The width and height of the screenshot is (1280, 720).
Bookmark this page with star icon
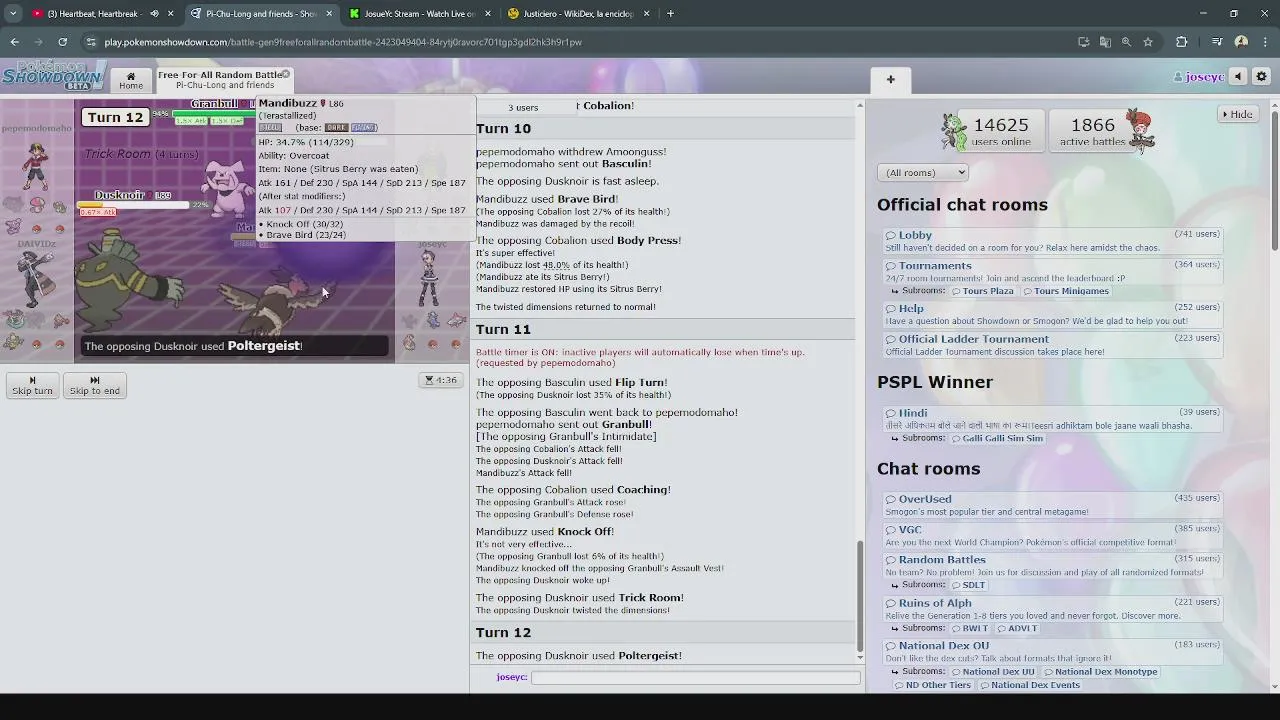(x=1148, y=42)
